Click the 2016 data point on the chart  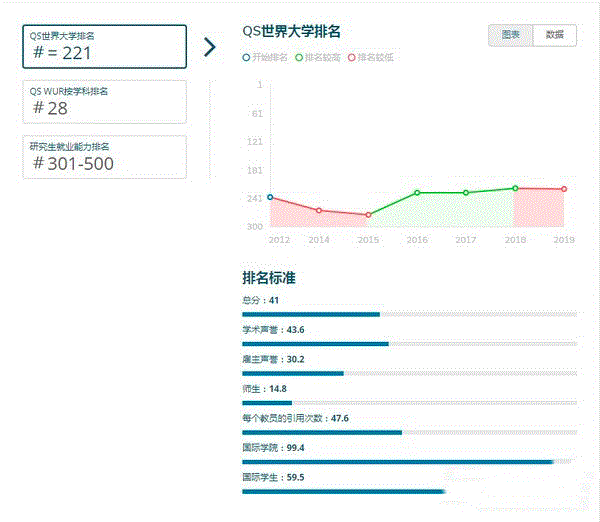pos(417,193)
